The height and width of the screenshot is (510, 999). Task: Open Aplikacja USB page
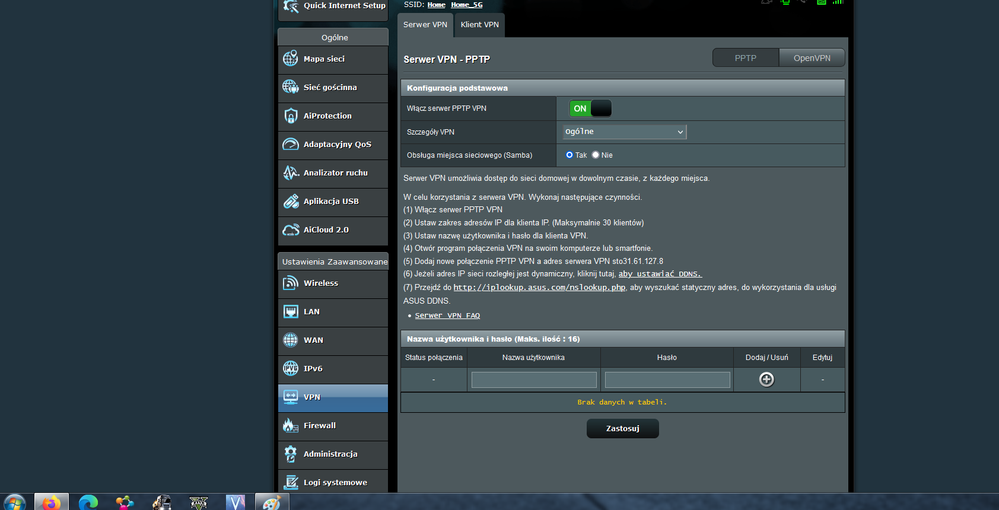click(x=332, y=201)
